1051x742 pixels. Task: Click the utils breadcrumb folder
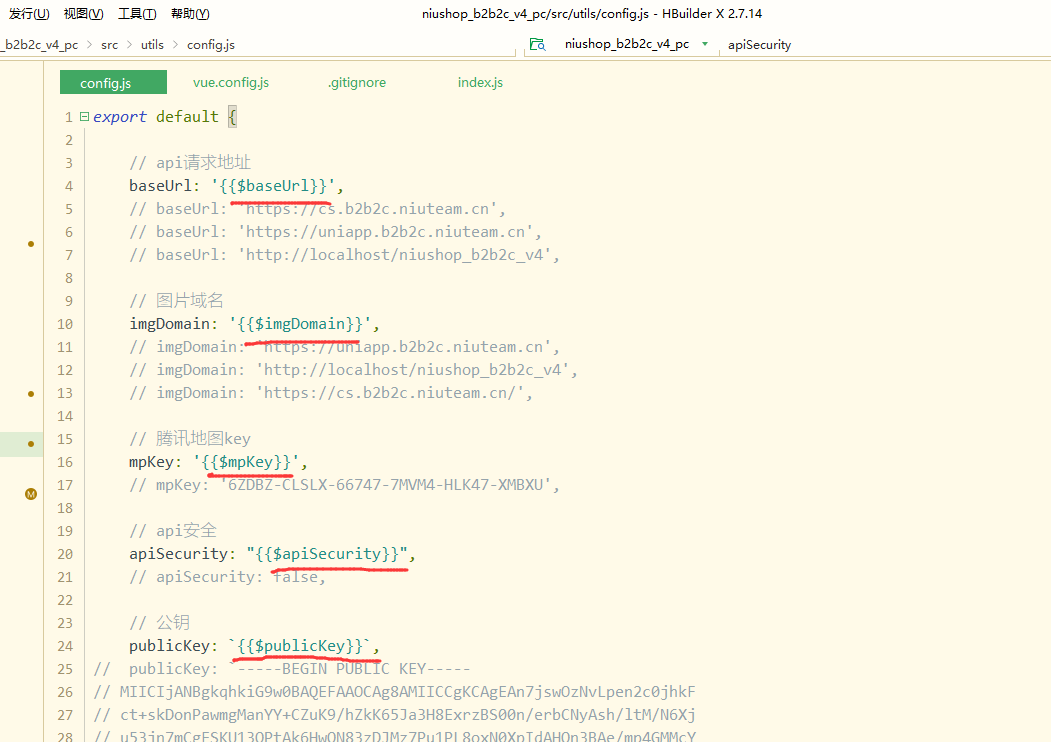click(152, 45)
